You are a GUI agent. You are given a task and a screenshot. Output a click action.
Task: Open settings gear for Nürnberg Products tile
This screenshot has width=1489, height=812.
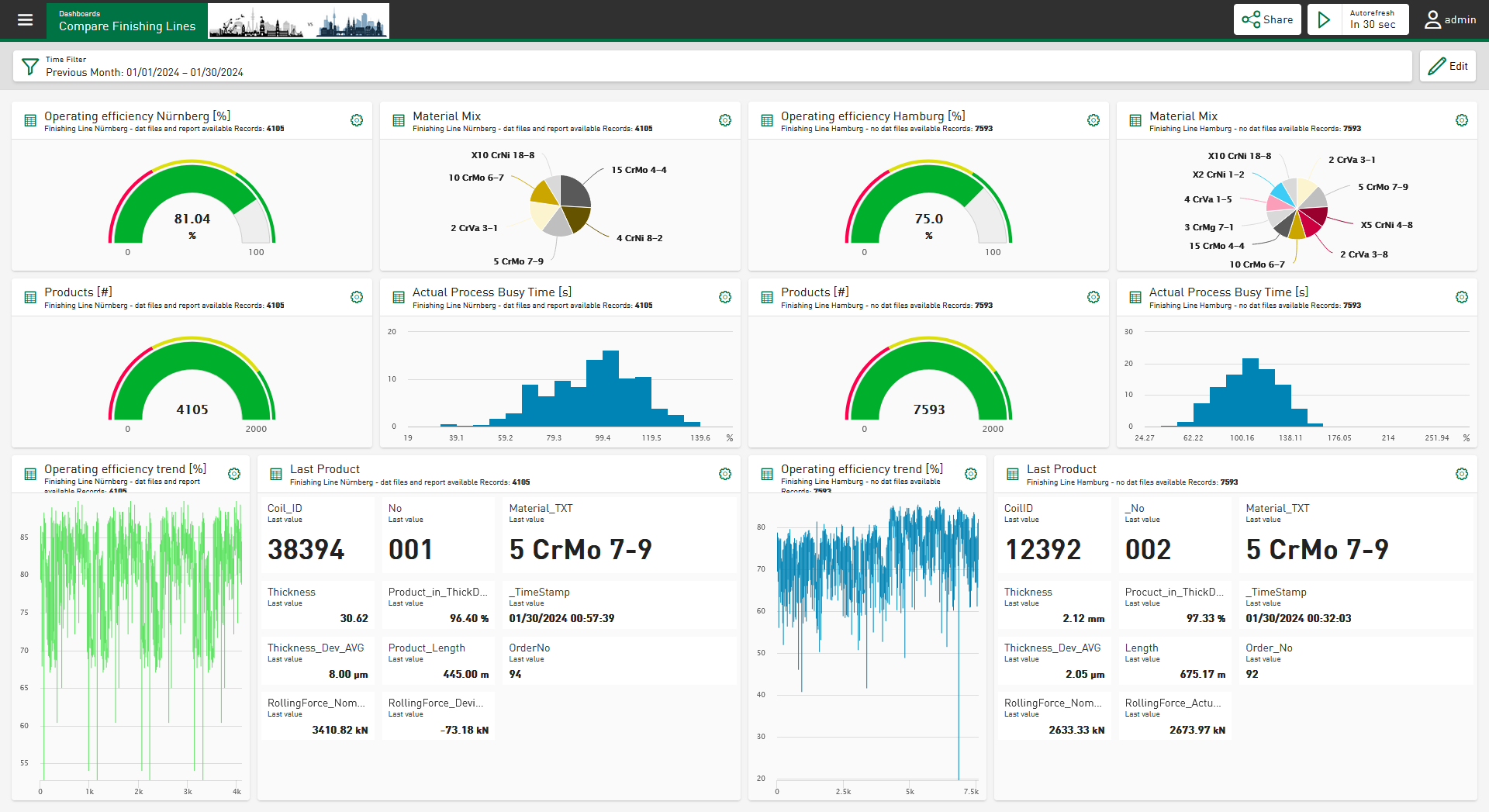(357, 297)
